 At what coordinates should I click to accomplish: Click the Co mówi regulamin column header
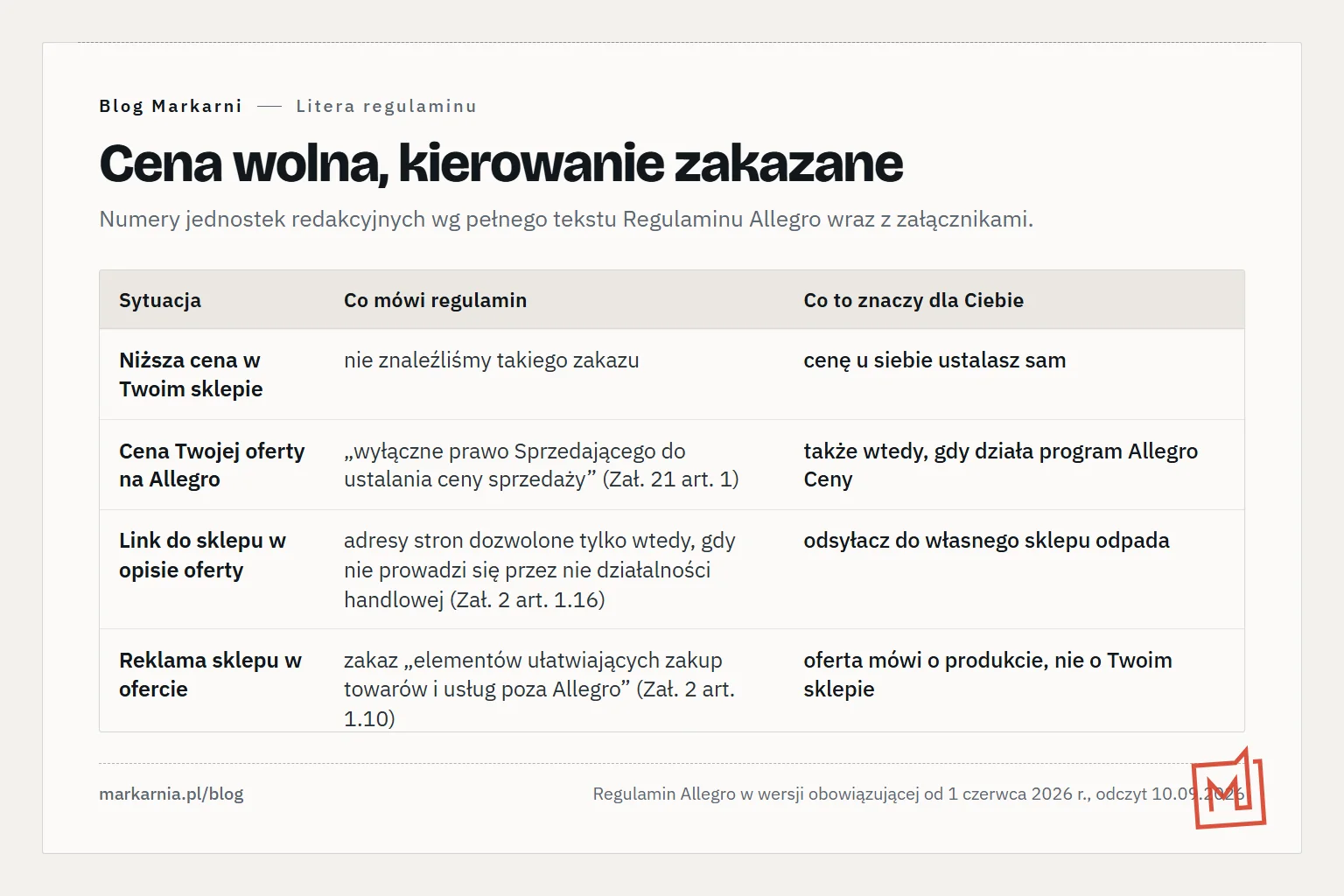pyautogui.click(x=435, y=300)
